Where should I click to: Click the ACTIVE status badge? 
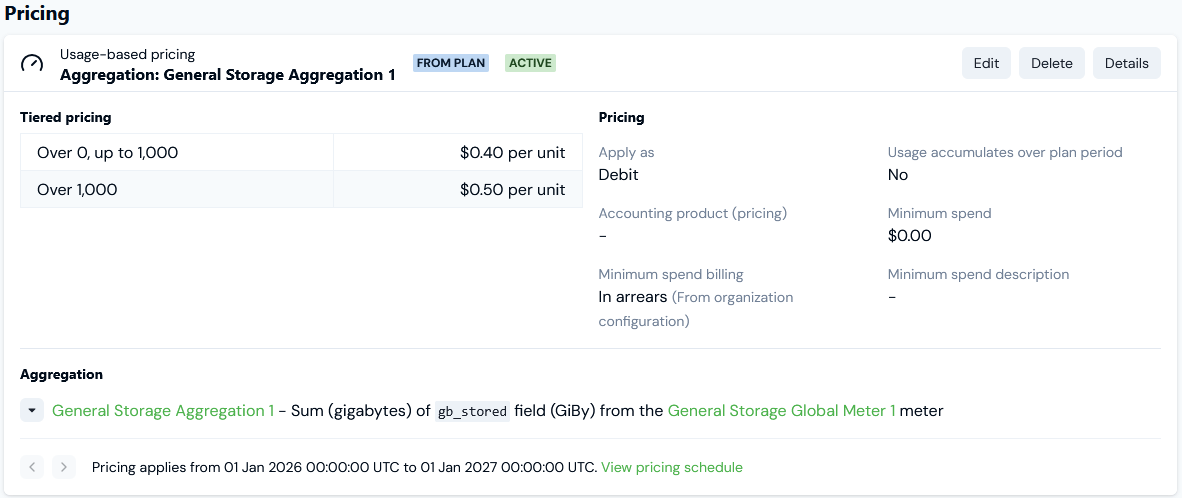(x=530, y=63)
